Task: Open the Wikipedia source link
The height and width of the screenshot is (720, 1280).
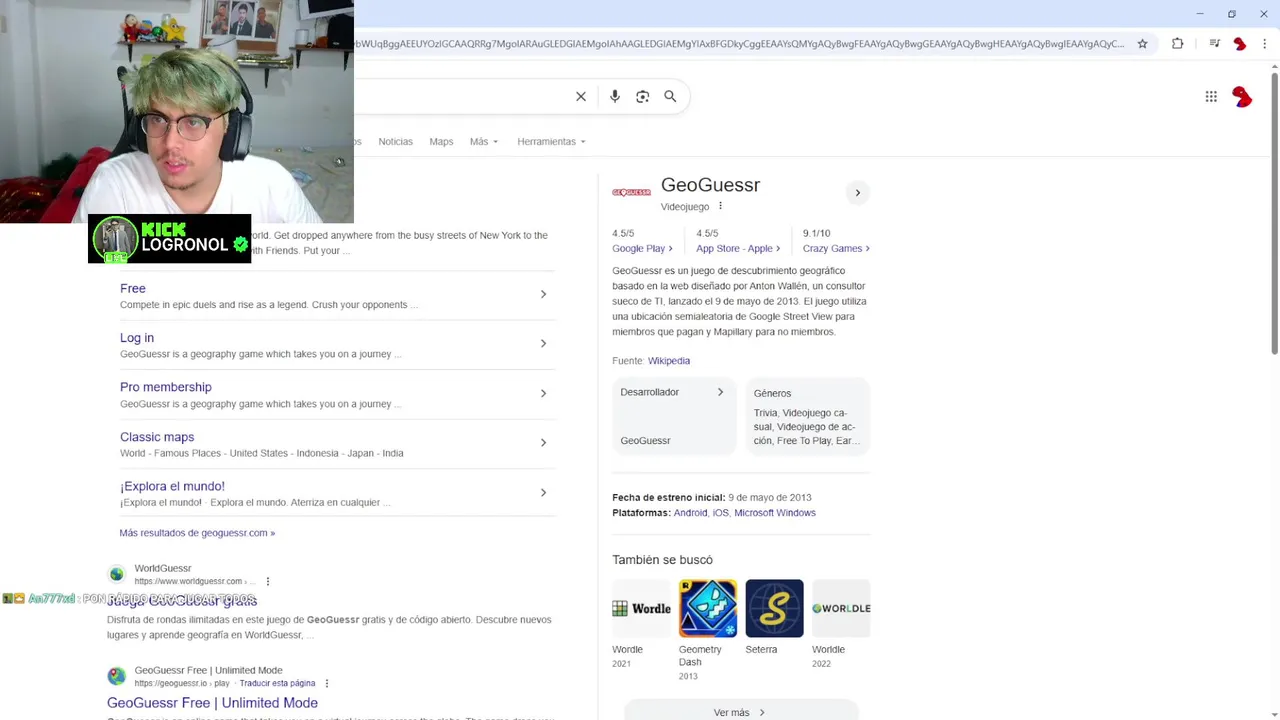Action: click(669, 360)
